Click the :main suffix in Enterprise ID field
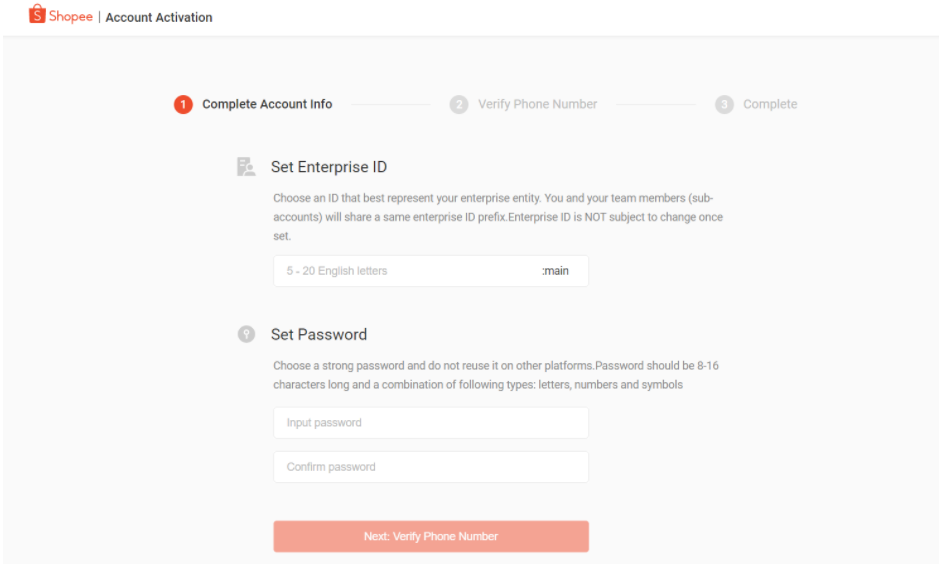The width and height of the screenshot is (941, 564). [555, 271]
